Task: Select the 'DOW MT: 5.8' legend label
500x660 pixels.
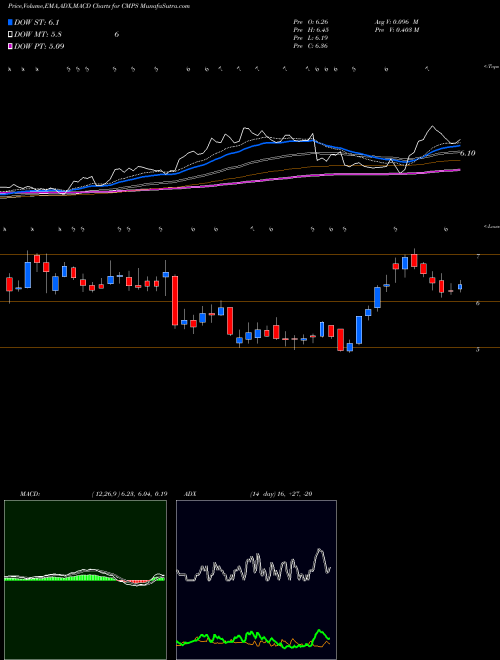Action: pos(38,35)
